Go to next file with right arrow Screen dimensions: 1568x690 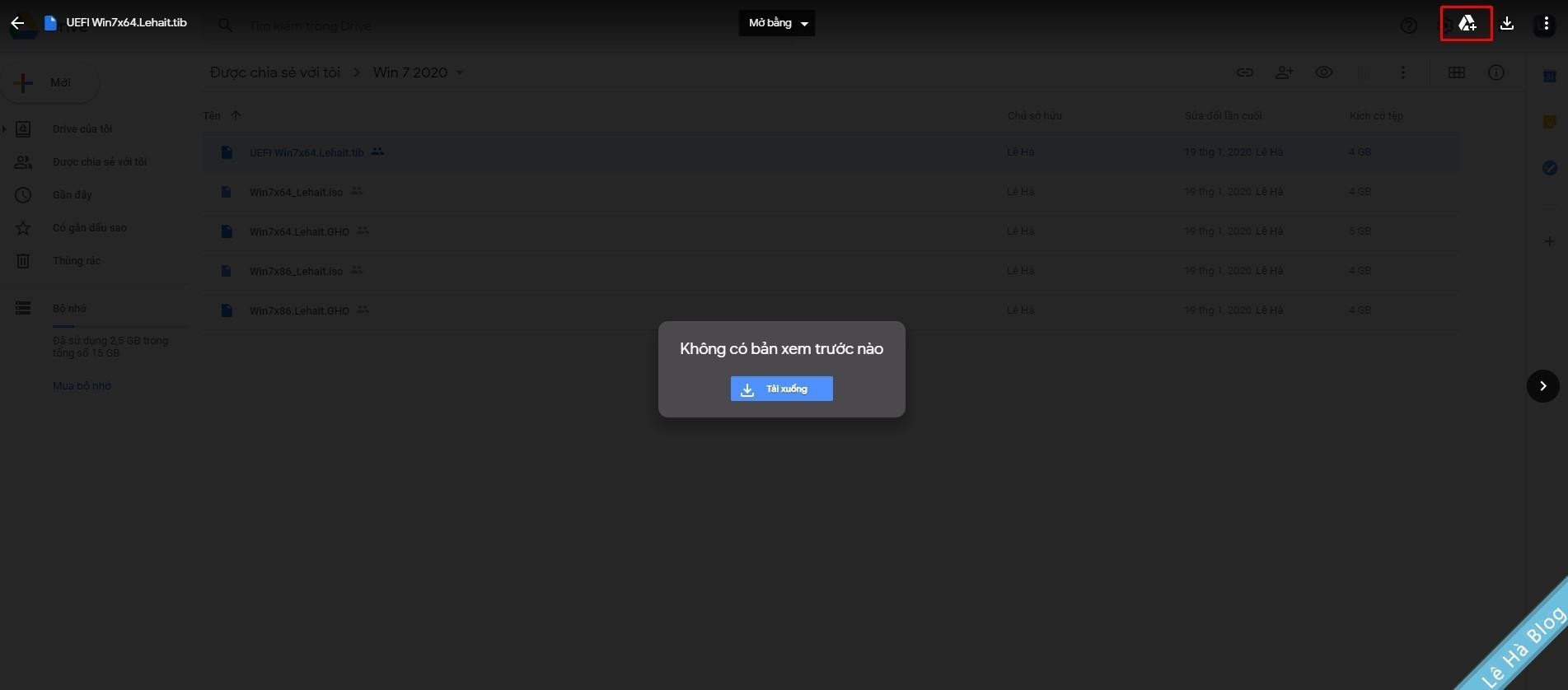[1542, 386]
